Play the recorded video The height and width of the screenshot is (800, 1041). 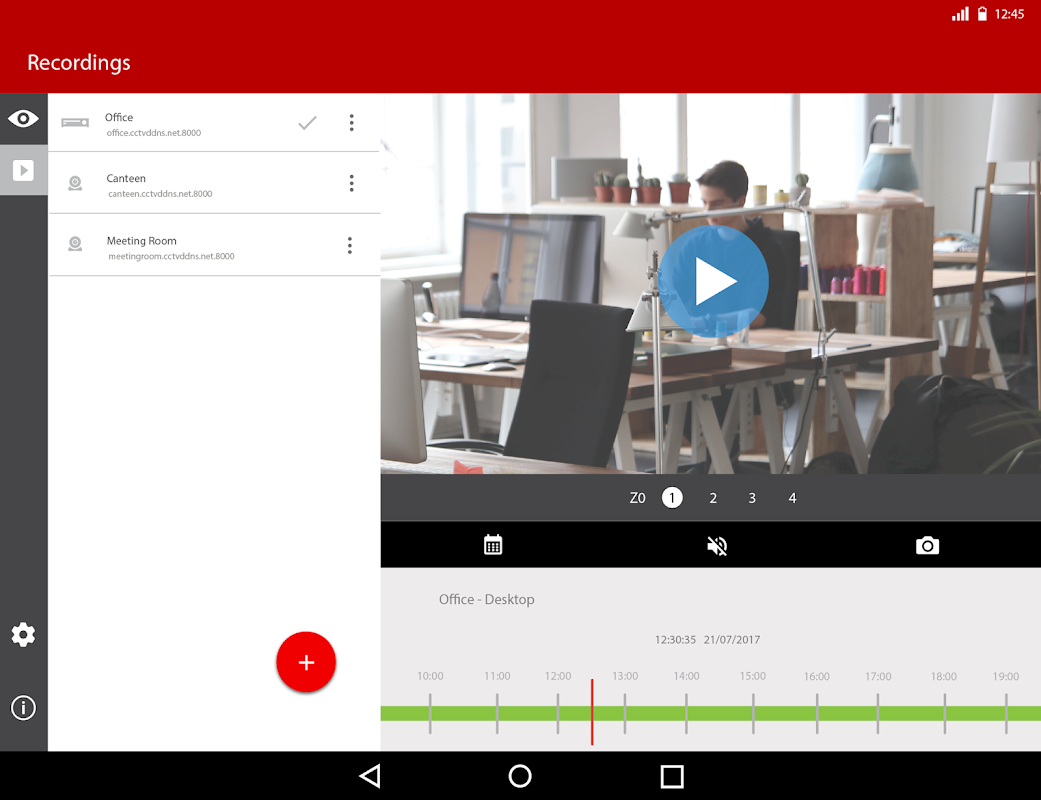(x=714, y=281)
